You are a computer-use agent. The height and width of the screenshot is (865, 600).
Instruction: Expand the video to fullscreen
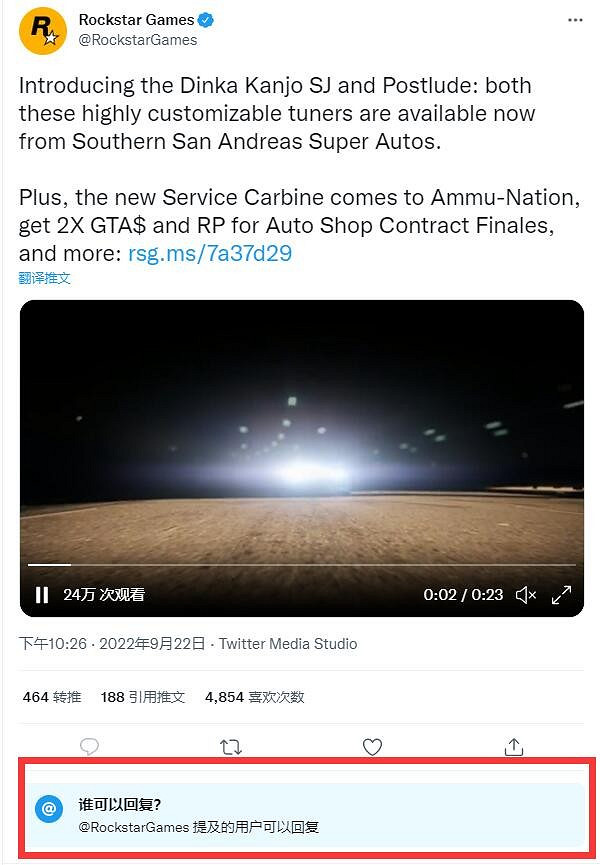point(562,595)
